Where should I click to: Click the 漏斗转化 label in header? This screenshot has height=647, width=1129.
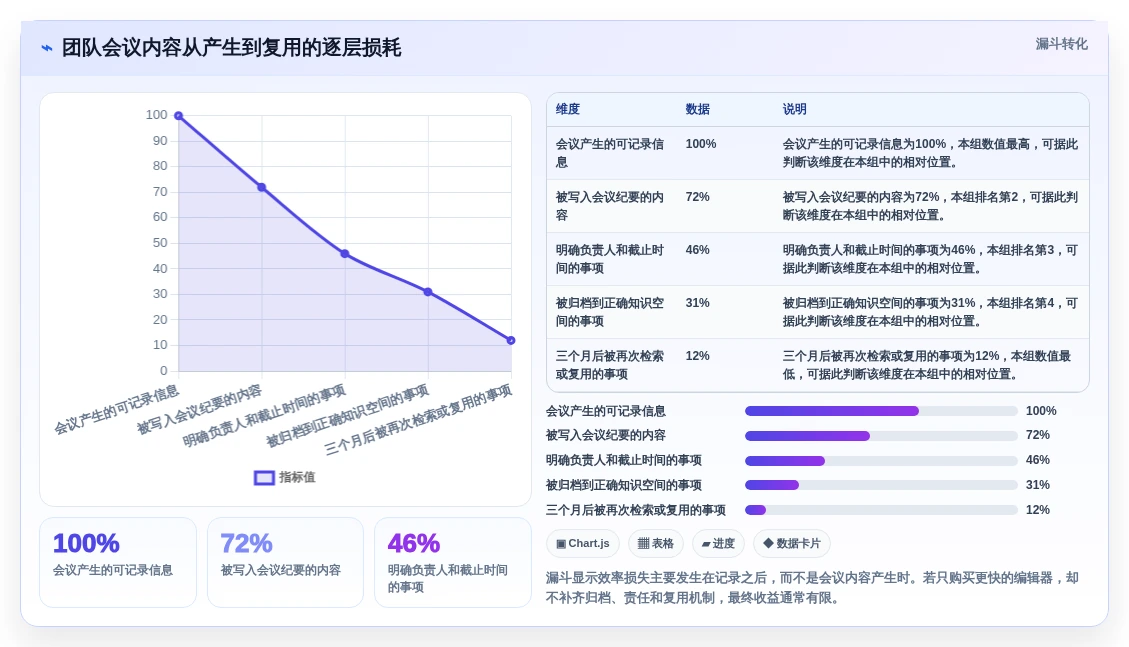click(1061, 44)
